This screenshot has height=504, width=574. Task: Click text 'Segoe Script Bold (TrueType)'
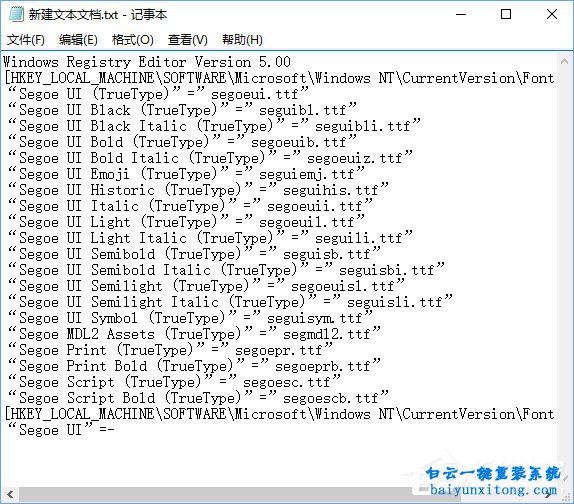[130, 398]
